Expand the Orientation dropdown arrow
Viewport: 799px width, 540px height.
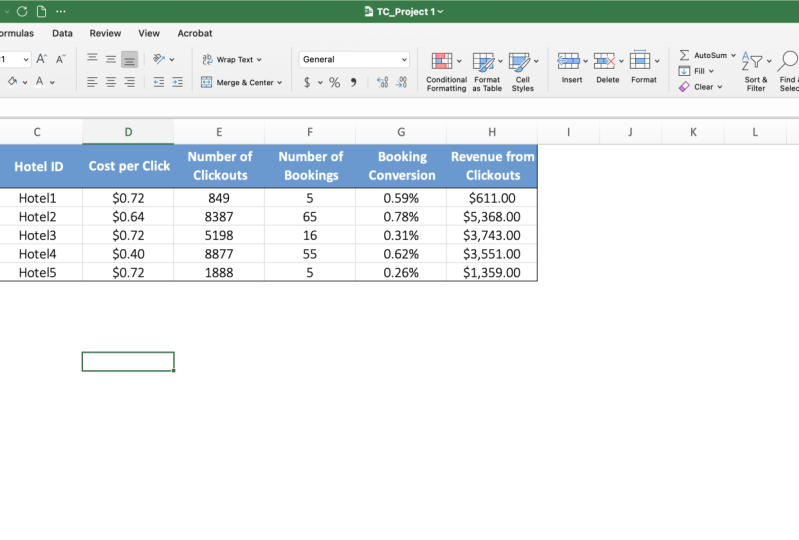pos(172,60)
